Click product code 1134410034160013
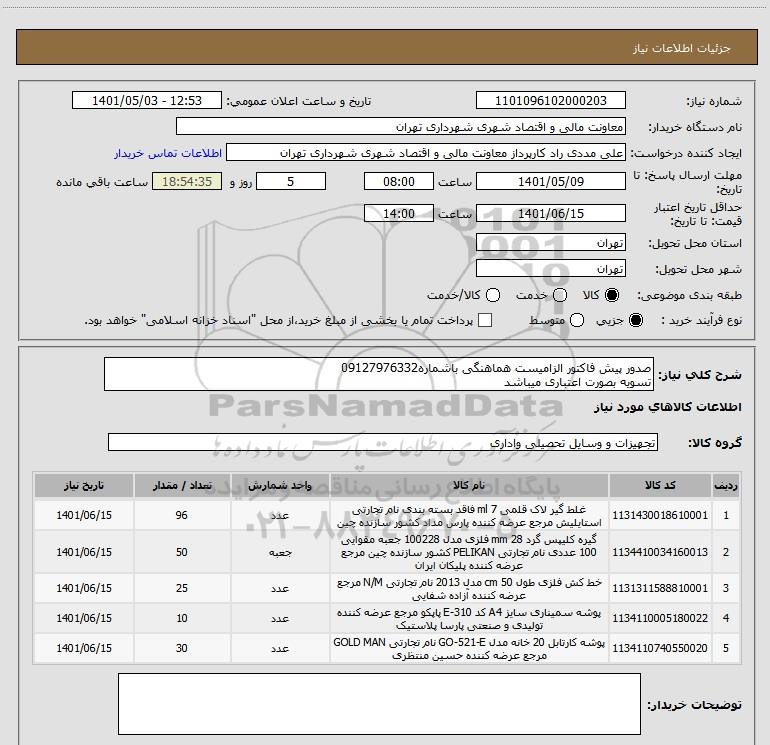Image resolution: width=770 pixels, height=745 pixels. click(x=660, y=552)
